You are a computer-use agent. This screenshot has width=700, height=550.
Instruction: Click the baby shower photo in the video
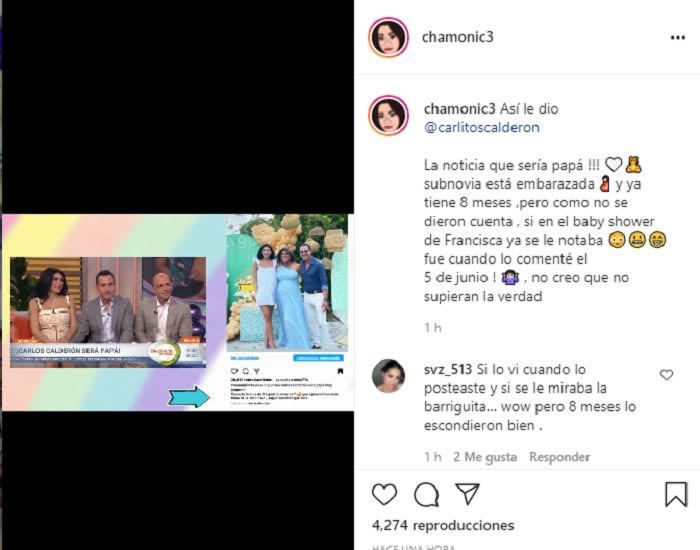click(287, 283)
